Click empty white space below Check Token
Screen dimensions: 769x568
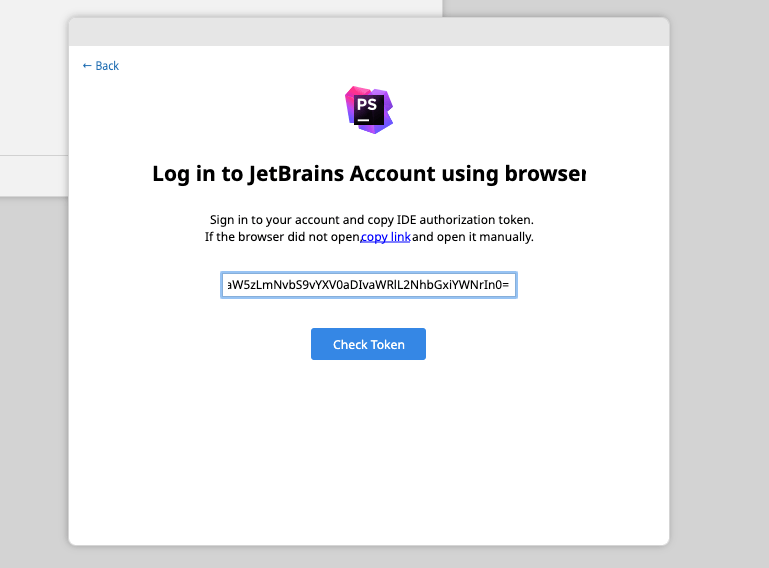coord(369,451)
